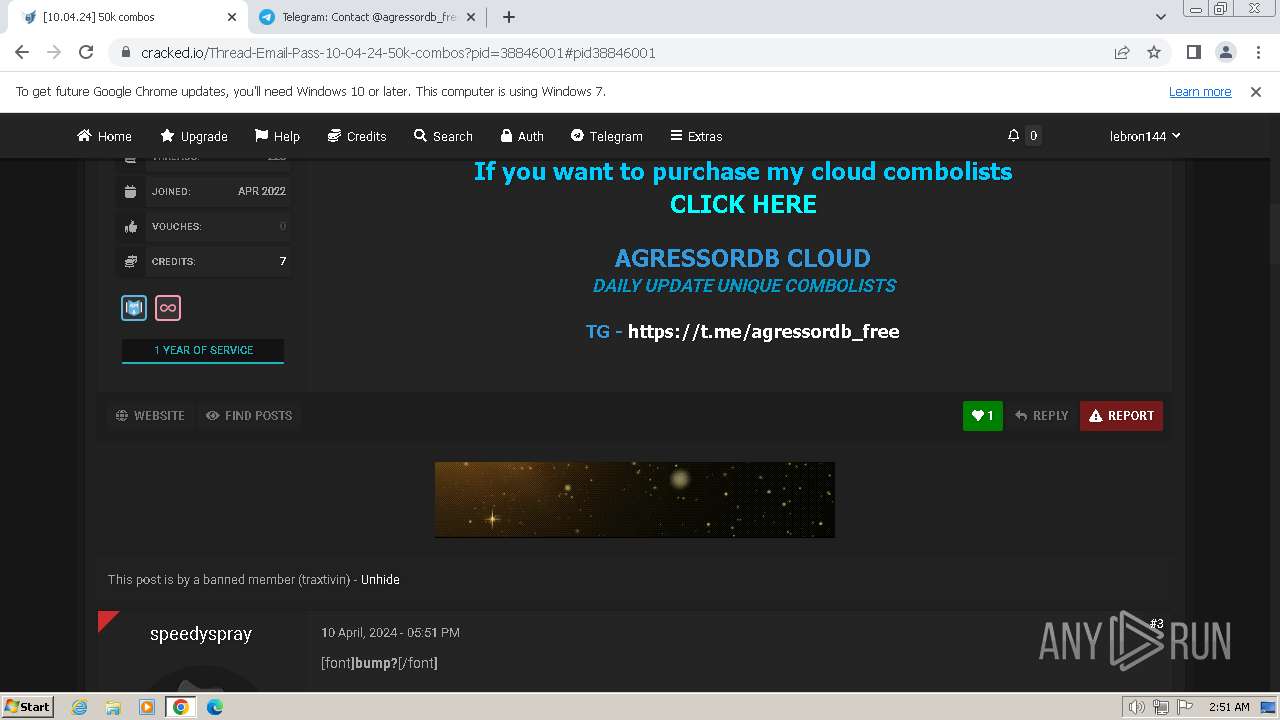Click the blue user badge icon
Viewport: 1280px width, 720px height.
134,308
